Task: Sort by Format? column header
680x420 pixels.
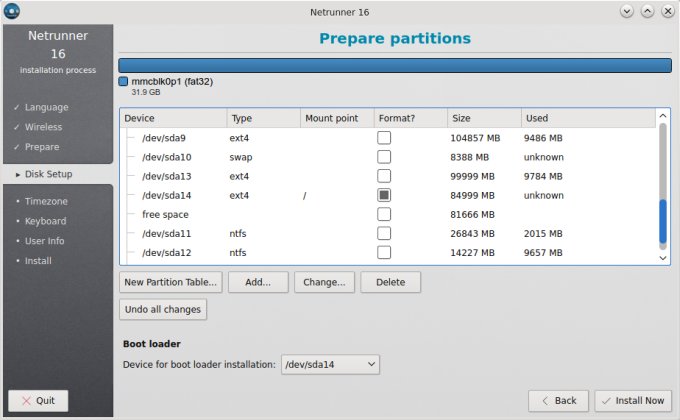Action: point(411,118)
